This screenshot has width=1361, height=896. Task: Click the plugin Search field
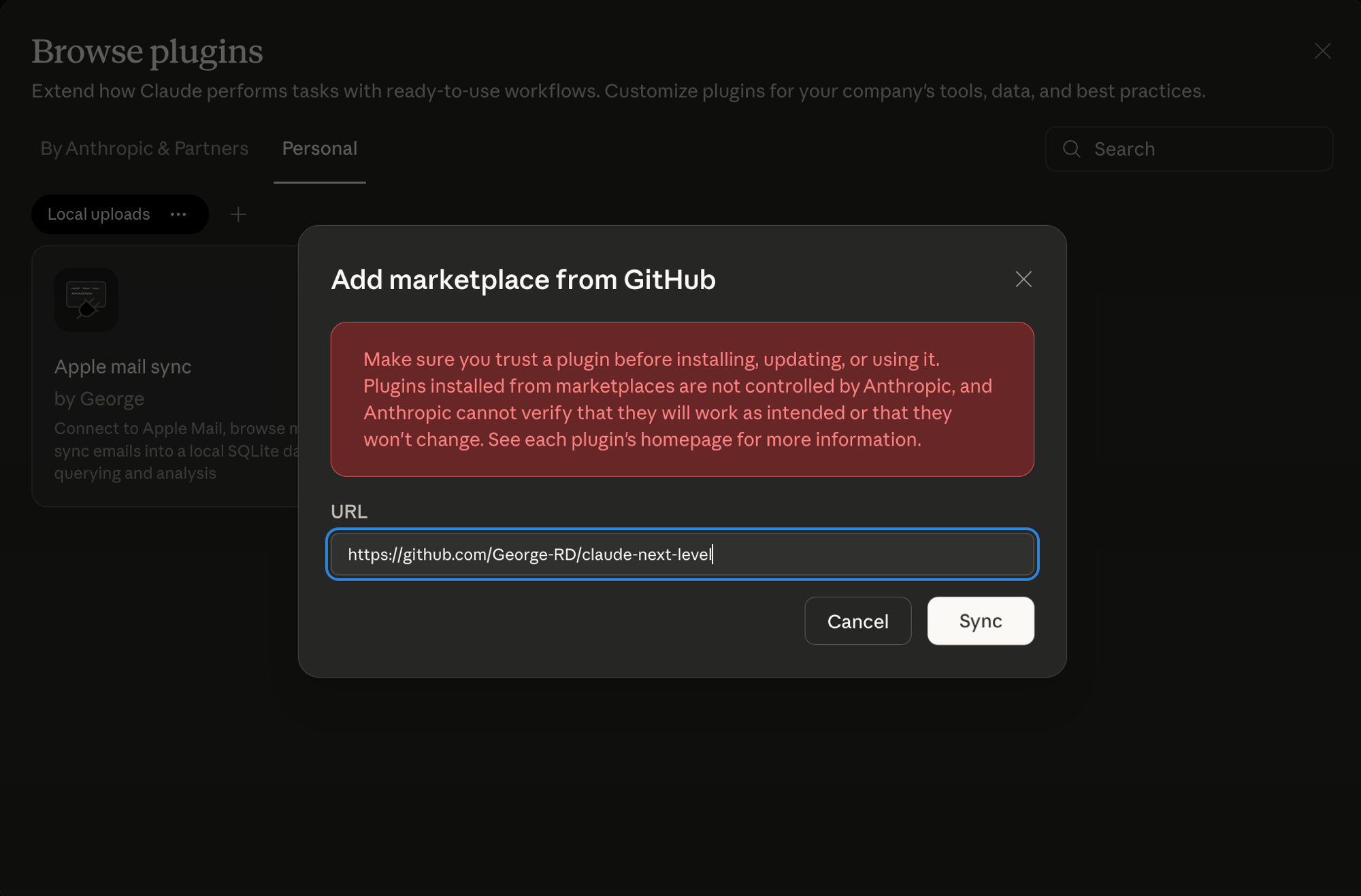(x=1189, y=148)
